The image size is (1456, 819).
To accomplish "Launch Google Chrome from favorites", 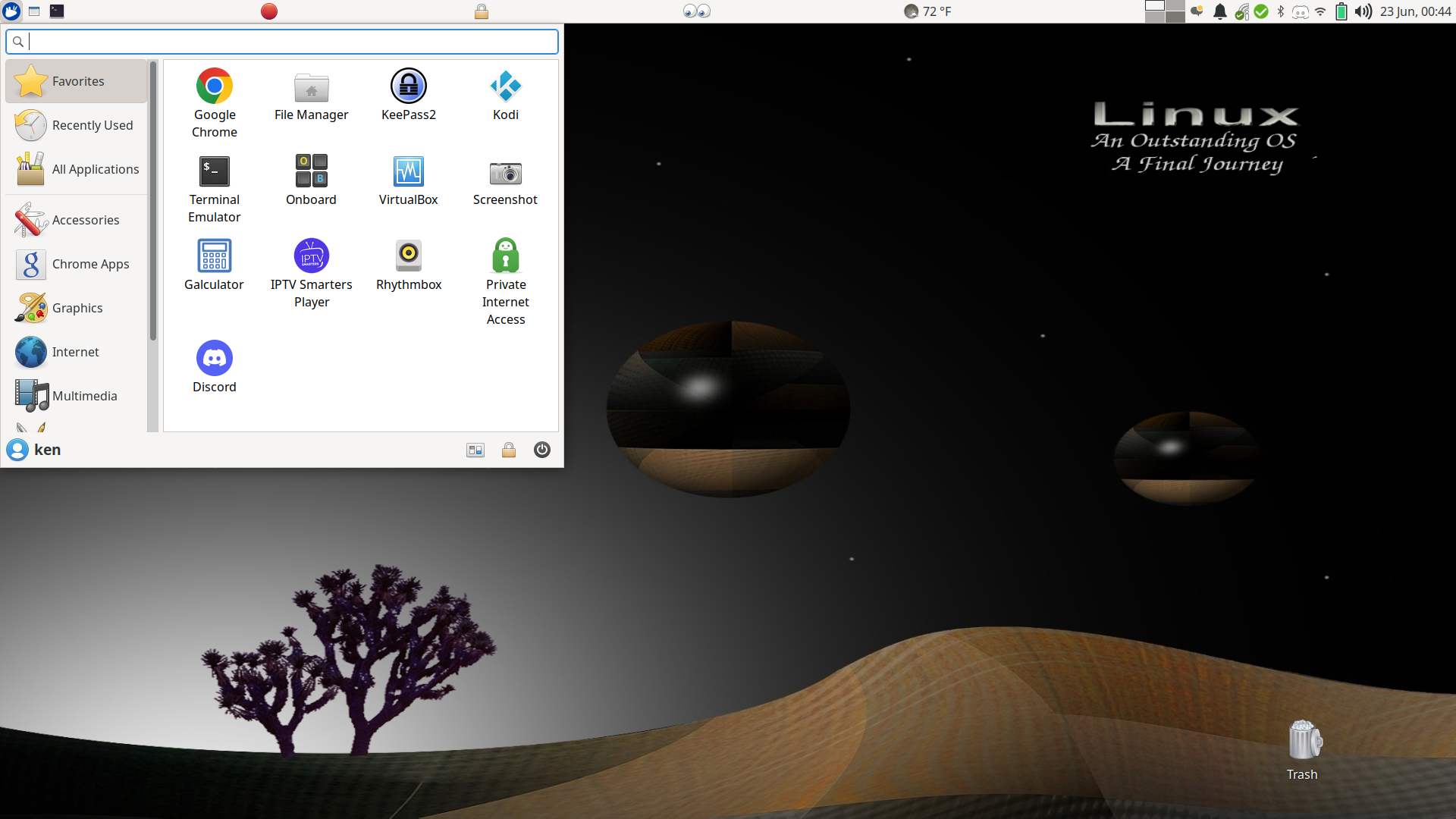I will coord(215,103).
